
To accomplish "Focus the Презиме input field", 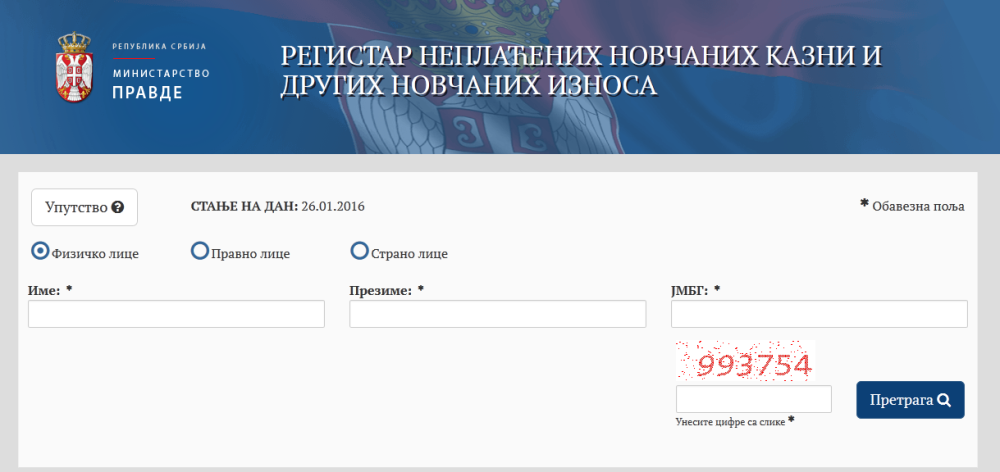I will [x=497, y=314].
